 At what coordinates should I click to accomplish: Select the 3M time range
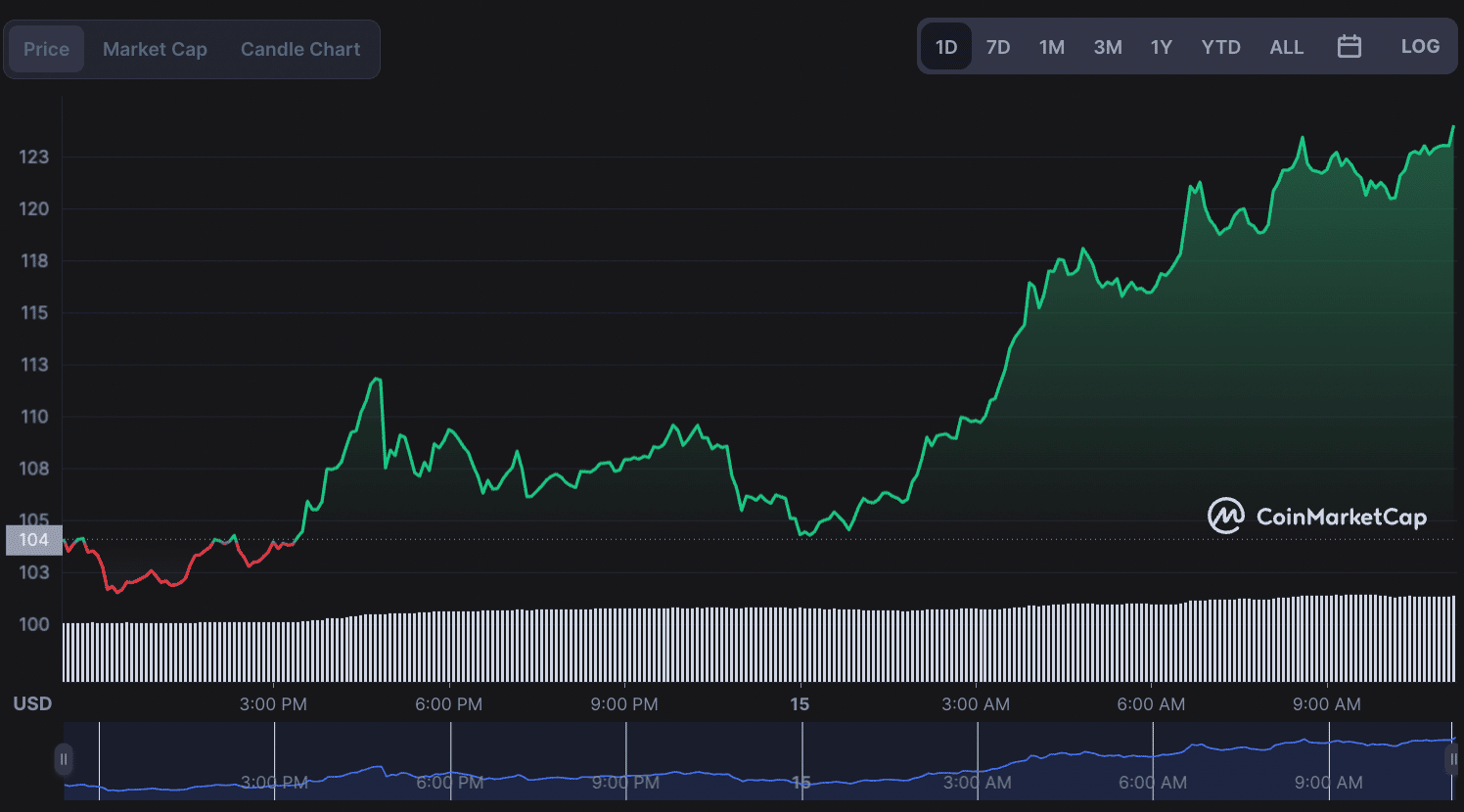click(1108, 47)
